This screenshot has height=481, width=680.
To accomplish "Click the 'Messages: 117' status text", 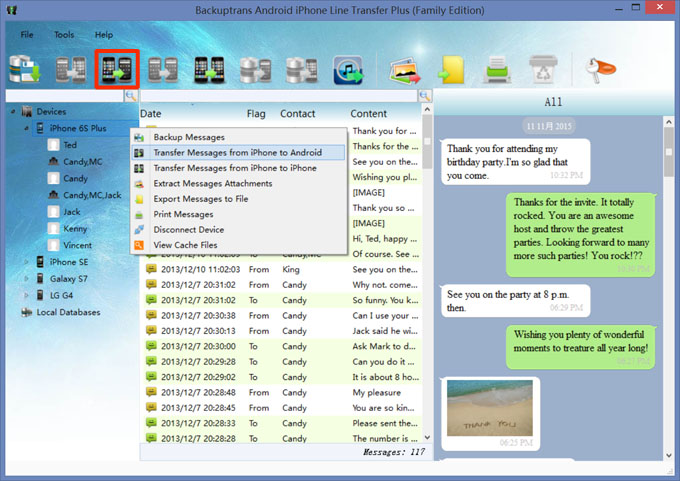I will click(x=393, y=452).
